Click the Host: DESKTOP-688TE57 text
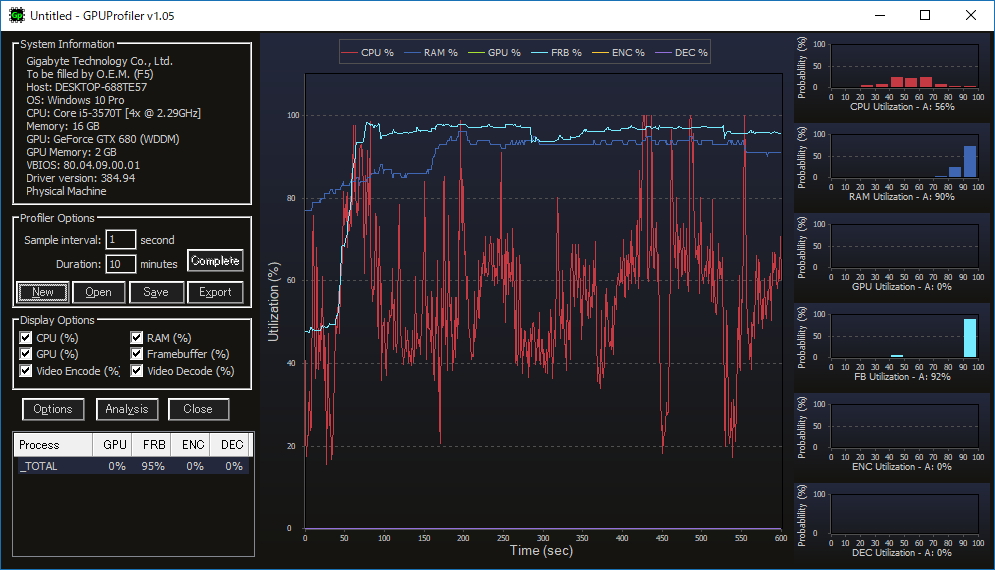 86,87
